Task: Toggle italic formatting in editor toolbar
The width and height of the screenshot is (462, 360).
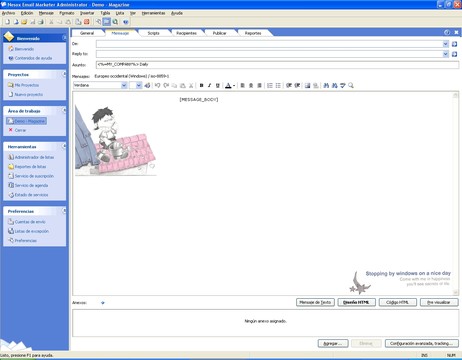Action: click(x=209, y=85)
